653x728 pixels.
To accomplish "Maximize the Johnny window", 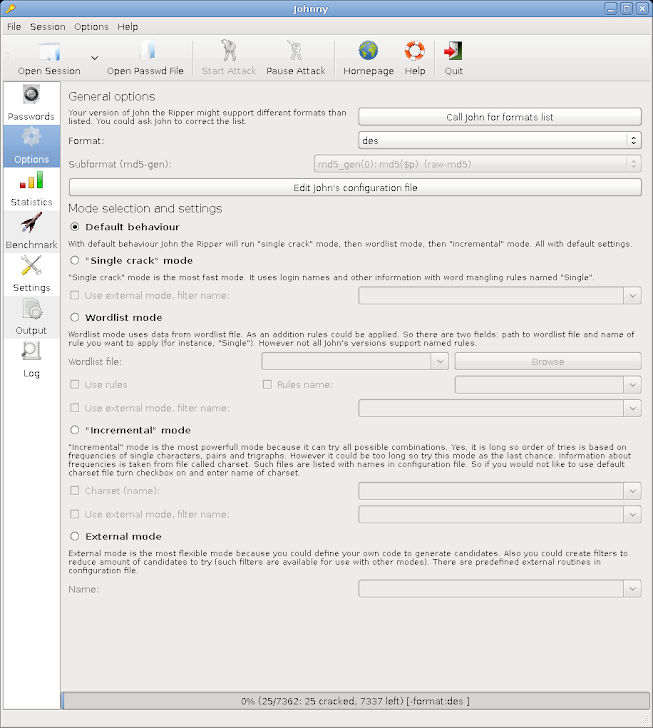I will click(x=627, y=8).
